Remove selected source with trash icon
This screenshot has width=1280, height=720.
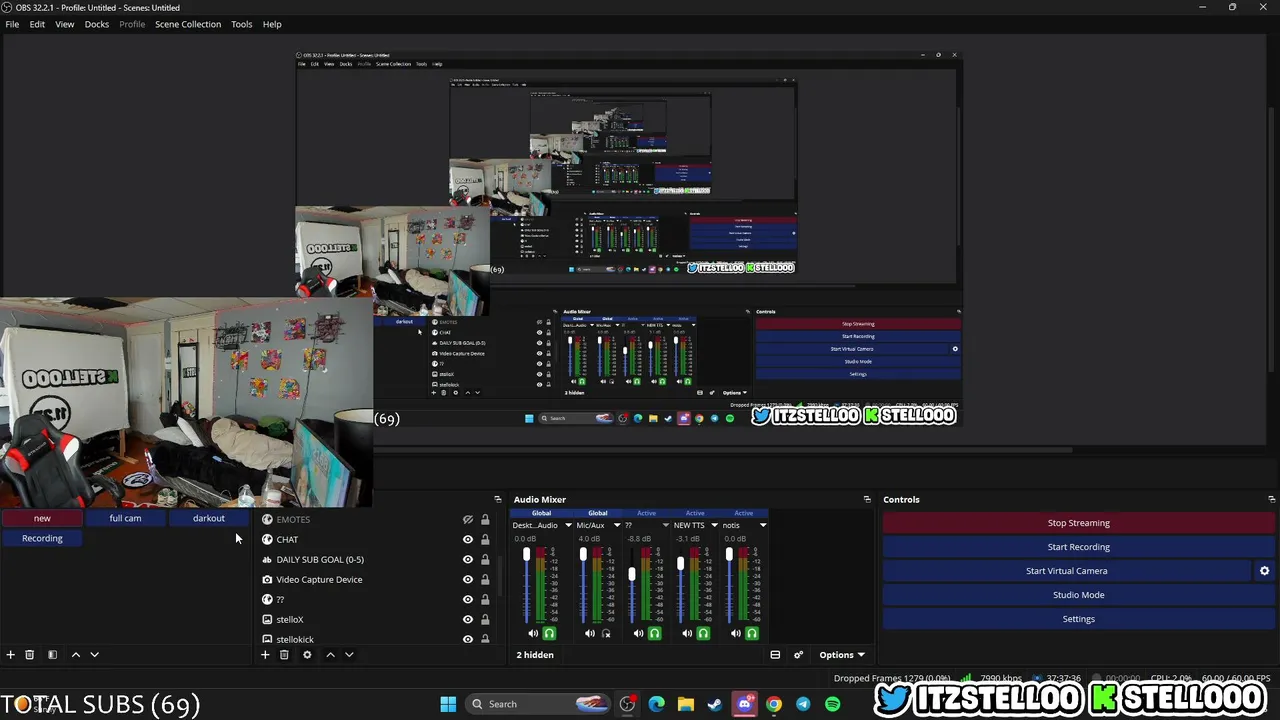[284, 655]
